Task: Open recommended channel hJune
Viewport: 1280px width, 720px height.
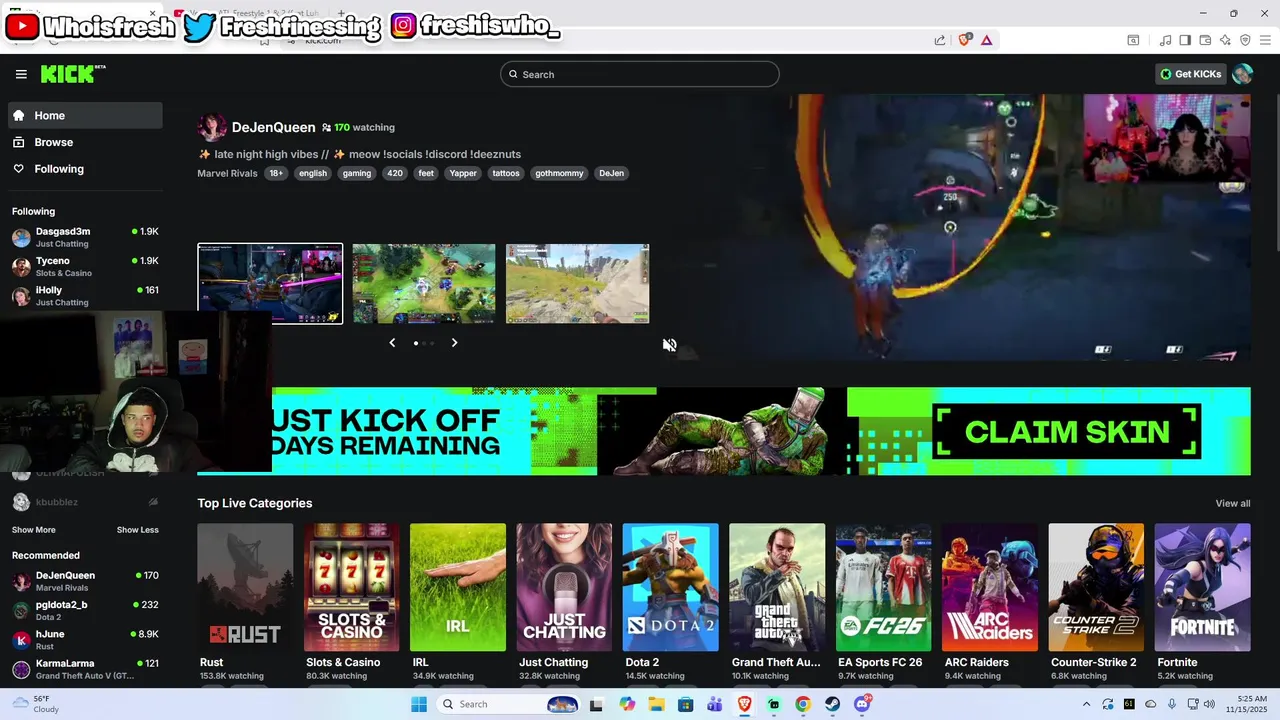Action: click(x=85, y=640)
